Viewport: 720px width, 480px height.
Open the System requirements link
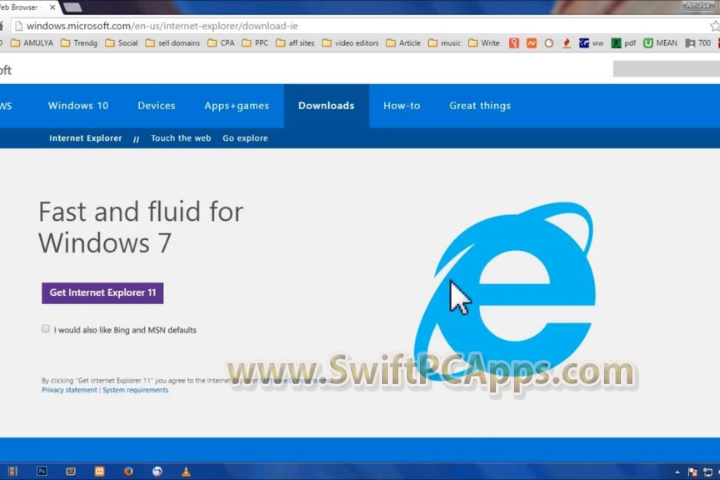click(x=135, y=390)
